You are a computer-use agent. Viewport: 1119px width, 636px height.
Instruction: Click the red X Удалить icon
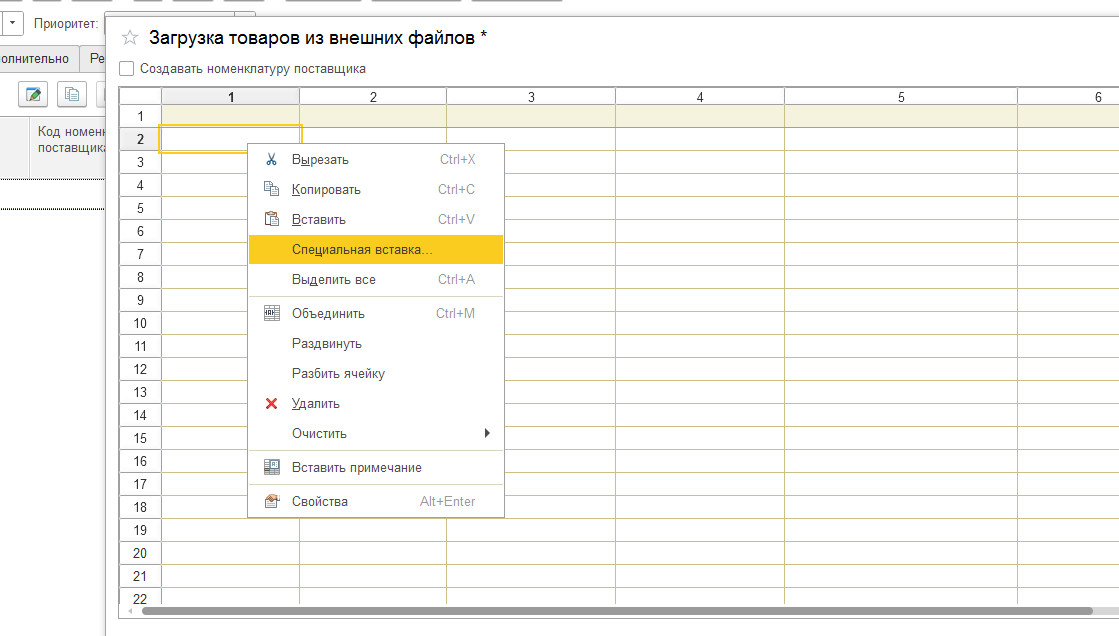coord(271,404)
